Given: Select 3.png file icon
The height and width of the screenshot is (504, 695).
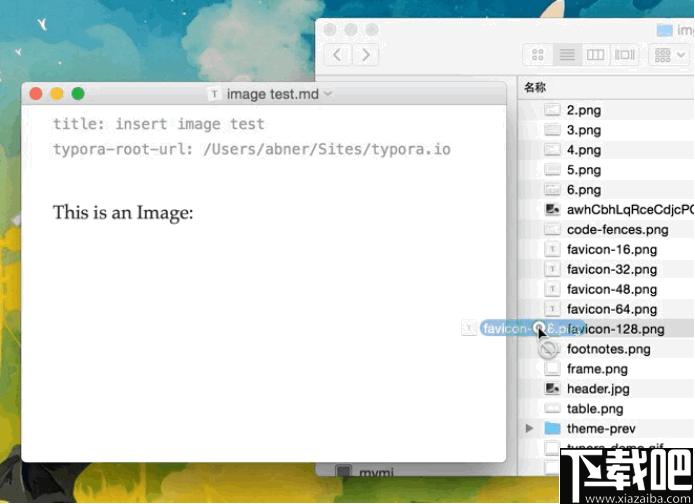Looking at the screenshot, I should (x=552, y=129).
